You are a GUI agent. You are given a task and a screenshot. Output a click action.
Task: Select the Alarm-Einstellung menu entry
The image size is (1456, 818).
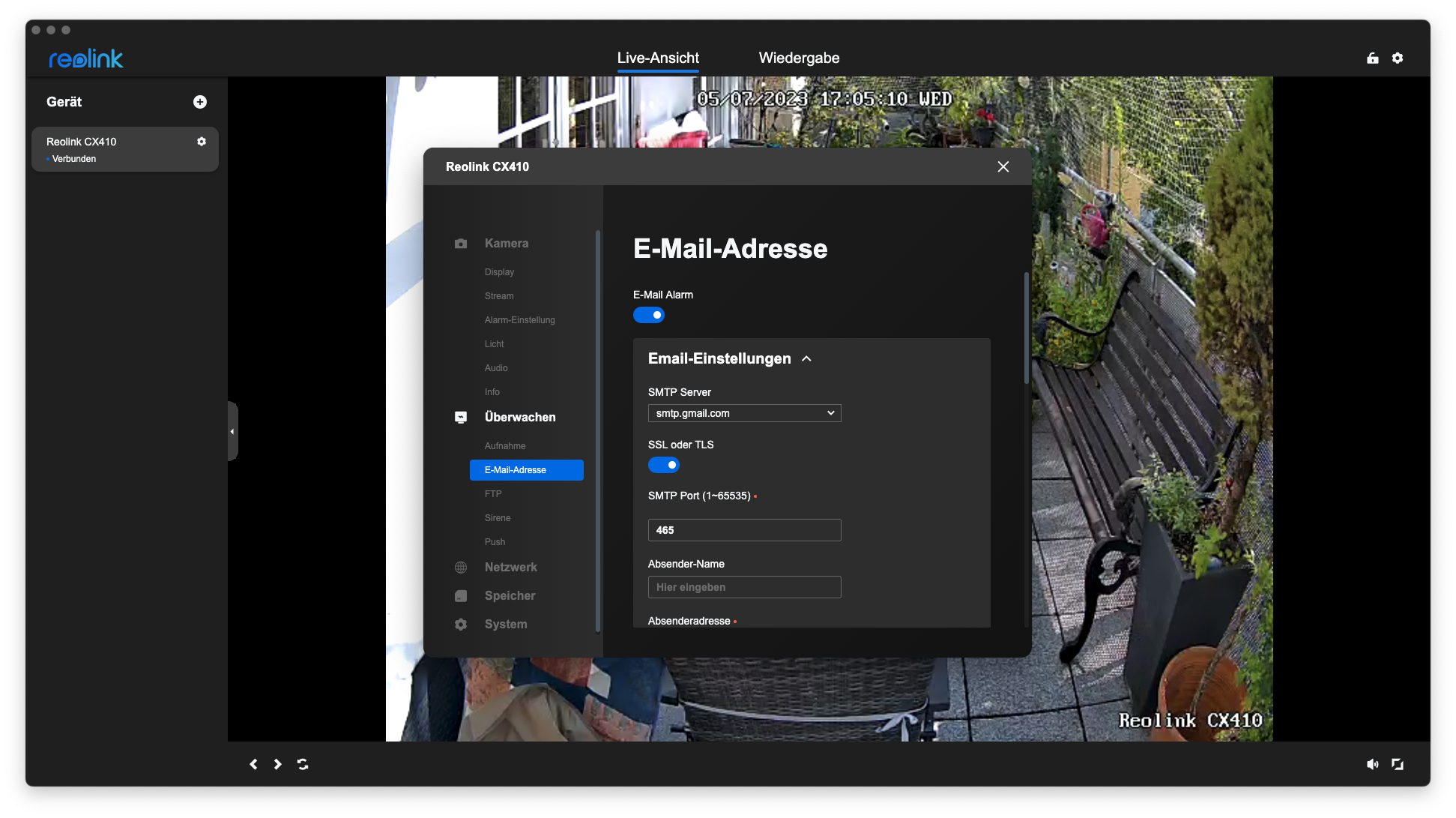pyautogui.click(x=519, y=320)
